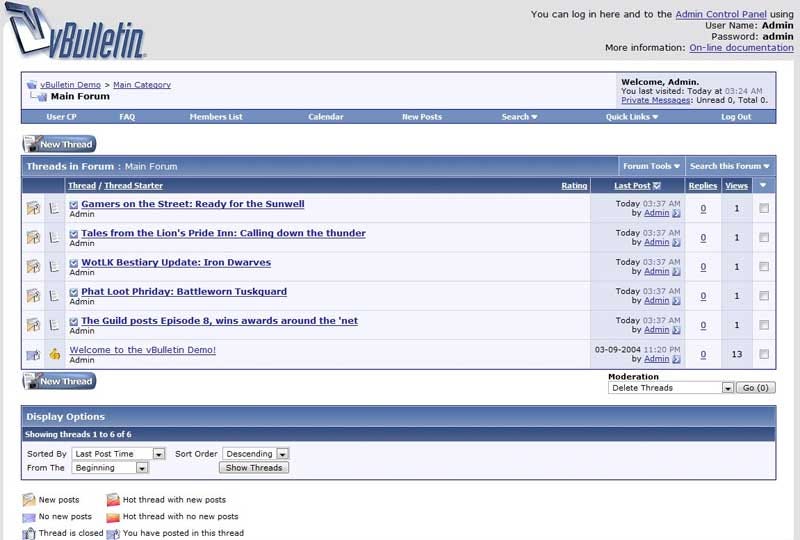Open reply count of the Welcome thread
The height and width of the screenshot is (540, 800).
(703, 354)
